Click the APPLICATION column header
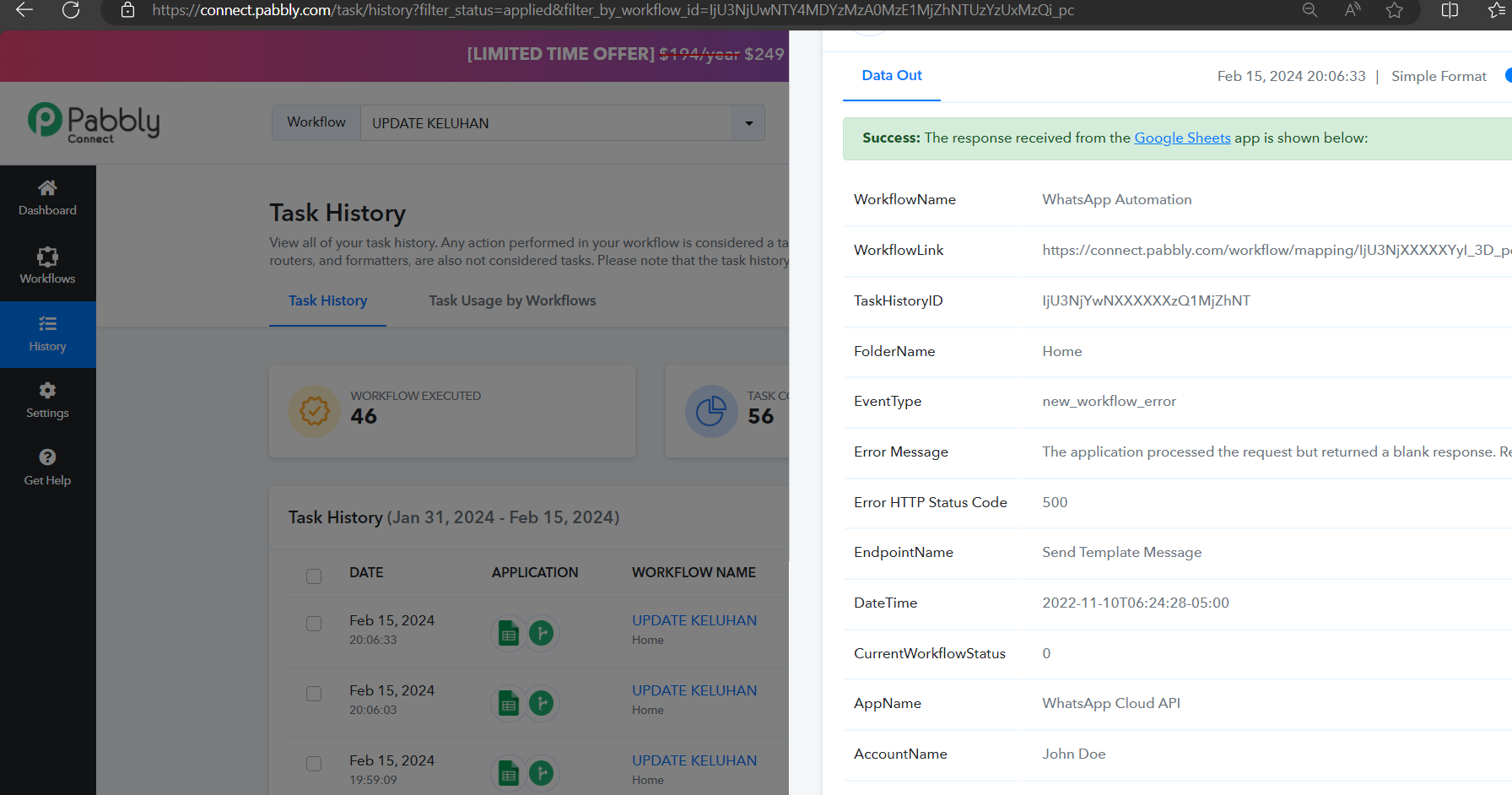Viewport: 1512px width, 795px height. 535,572
